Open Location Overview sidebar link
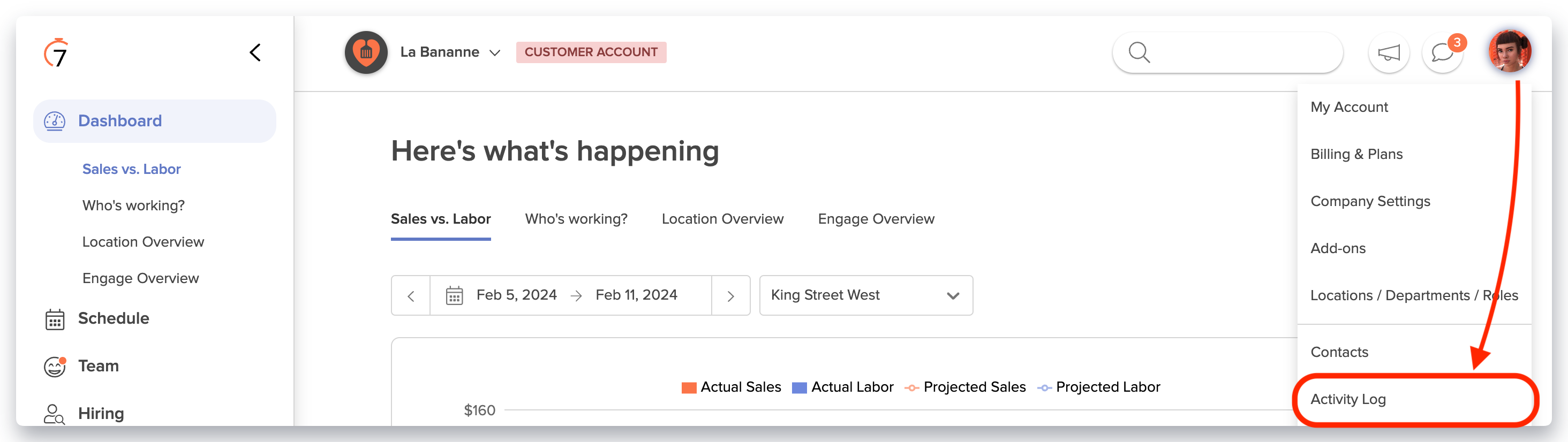Screen dimensions: 1568x442 click(x=143, y=242)
